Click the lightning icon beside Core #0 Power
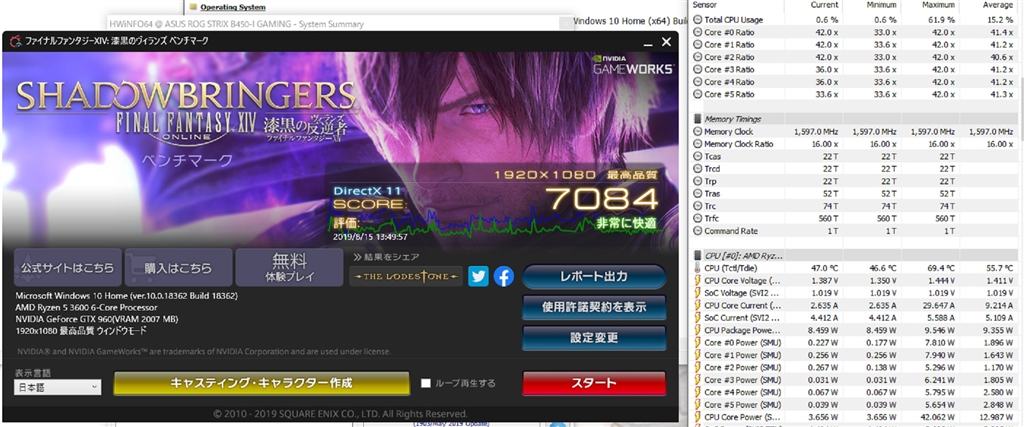The width and height of the screenshot is (1024, 427). (x=698, y=343)
